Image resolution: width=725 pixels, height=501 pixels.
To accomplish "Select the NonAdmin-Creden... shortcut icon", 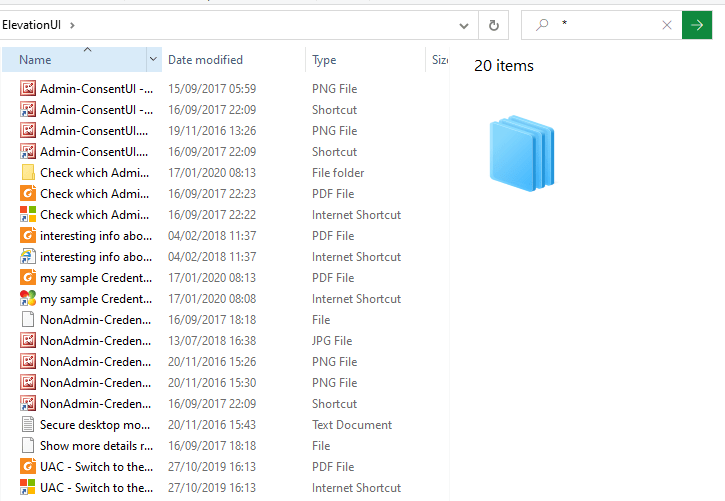I will (28, 403).
